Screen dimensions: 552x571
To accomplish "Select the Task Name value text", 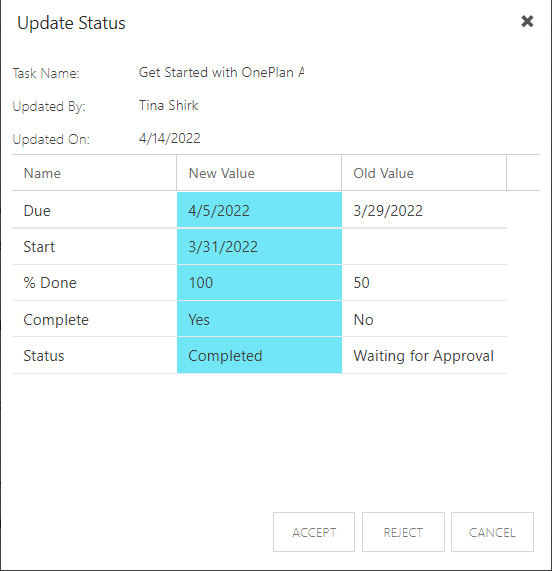I will tap(221, 72).
